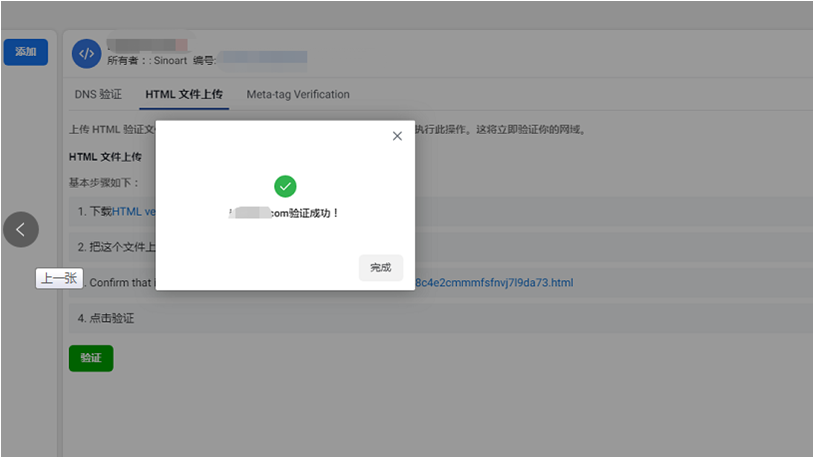Viewport: 814px width, 458px height.
Task: Select the HTML 文件上传 tab
Action: point(185,95)
